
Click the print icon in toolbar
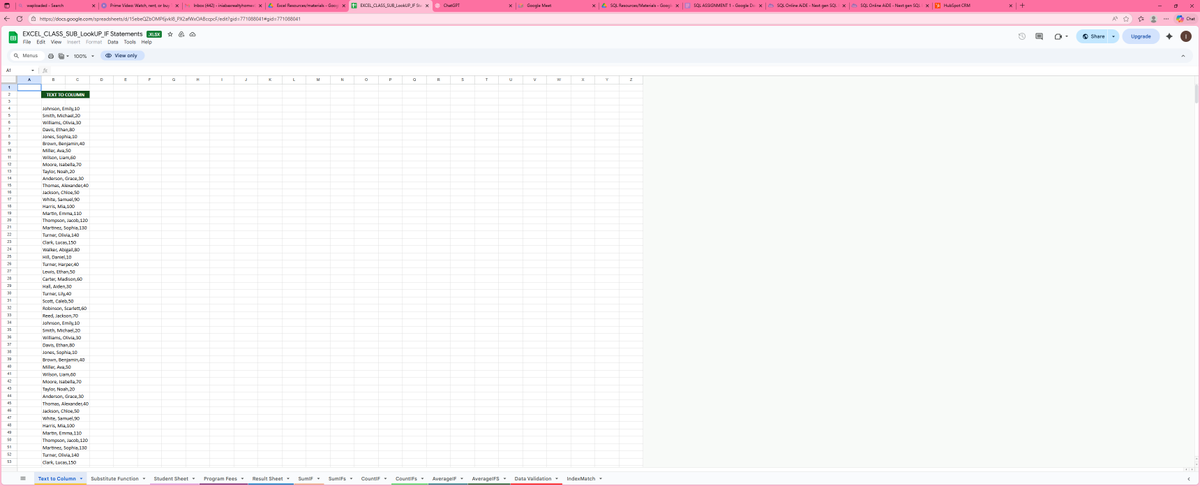click(x=51, y=56)
